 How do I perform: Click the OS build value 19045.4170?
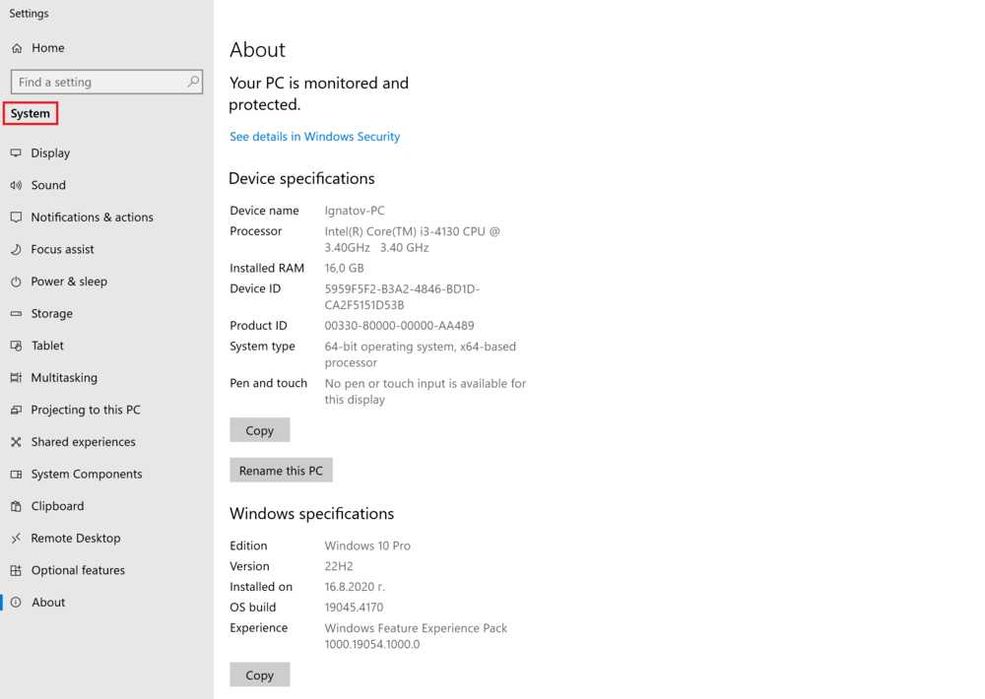coord(354,607)
